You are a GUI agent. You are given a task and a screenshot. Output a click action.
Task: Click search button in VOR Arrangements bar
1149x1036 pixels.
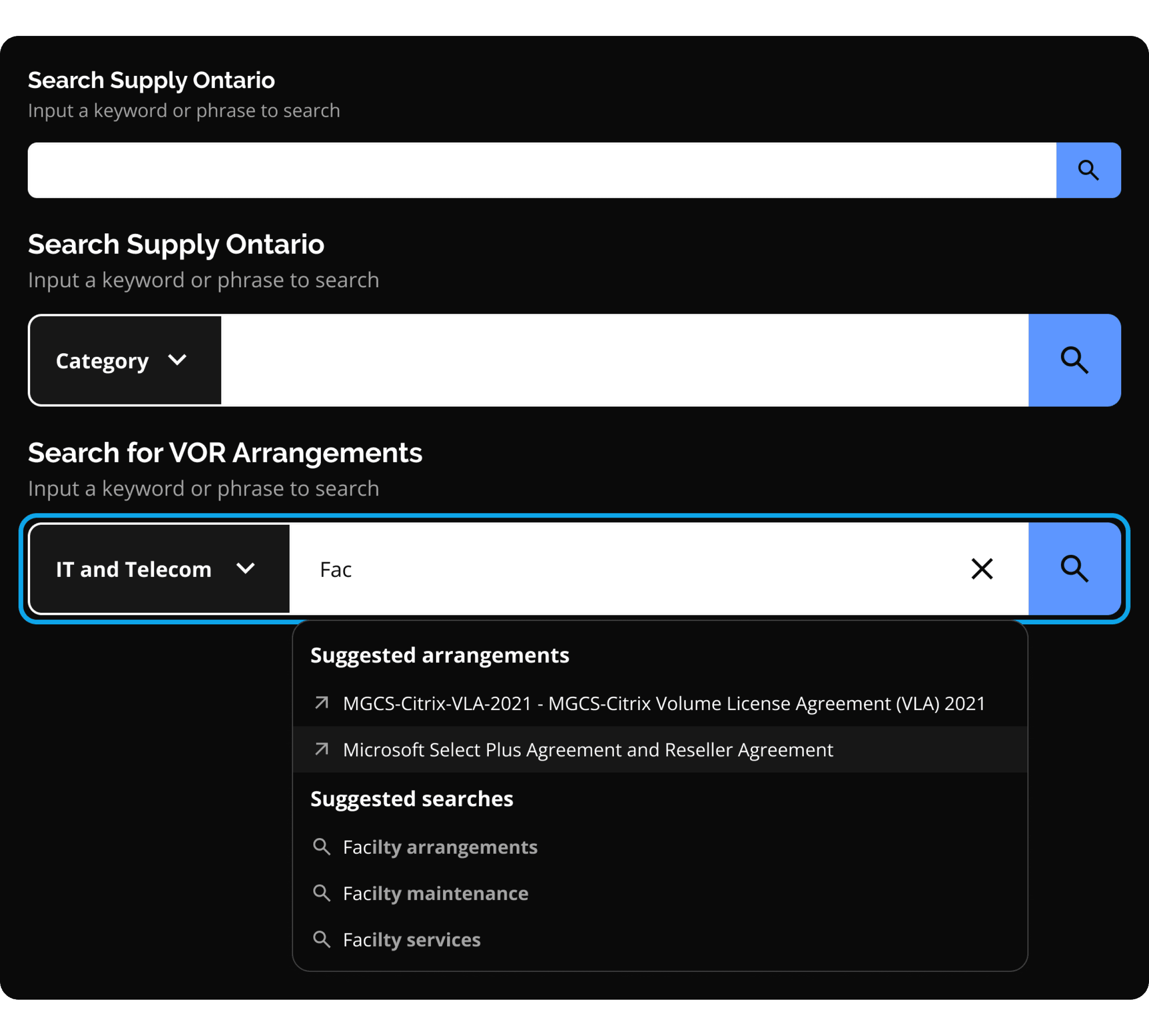coord(1074,569)
